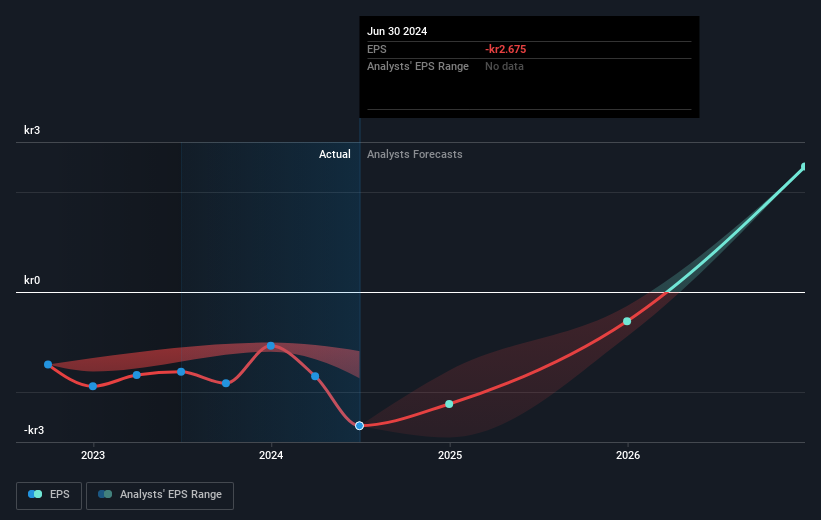Viewport: 821px width, 520px height.
Task: Click the EPS point in late 2023
Action: (x=226, y=383)
